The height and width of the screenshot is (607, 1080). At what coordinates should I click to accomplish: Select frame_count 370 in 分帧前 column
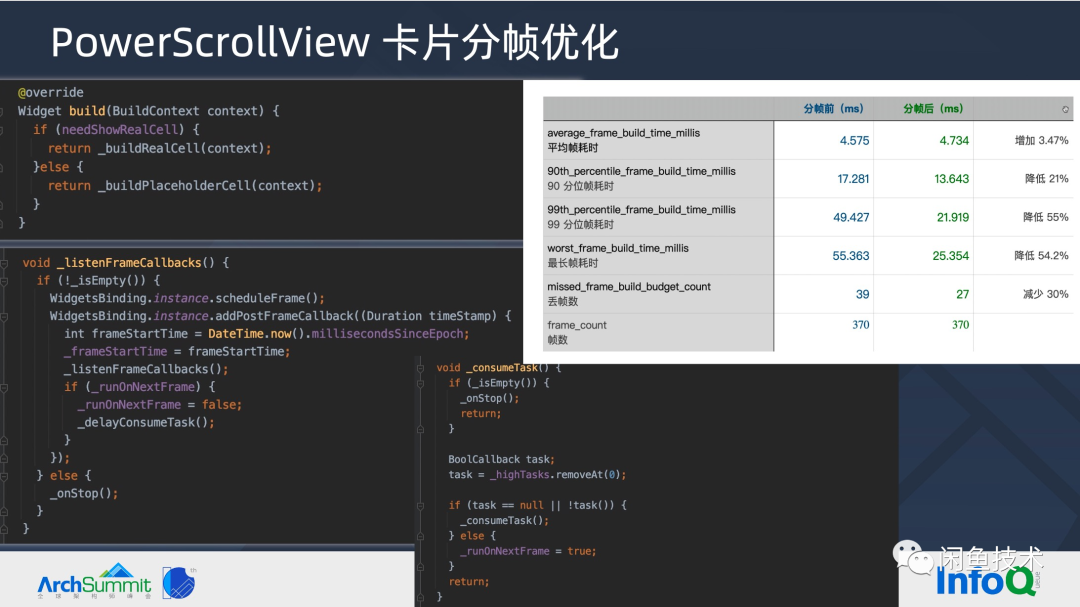[860, 325]
